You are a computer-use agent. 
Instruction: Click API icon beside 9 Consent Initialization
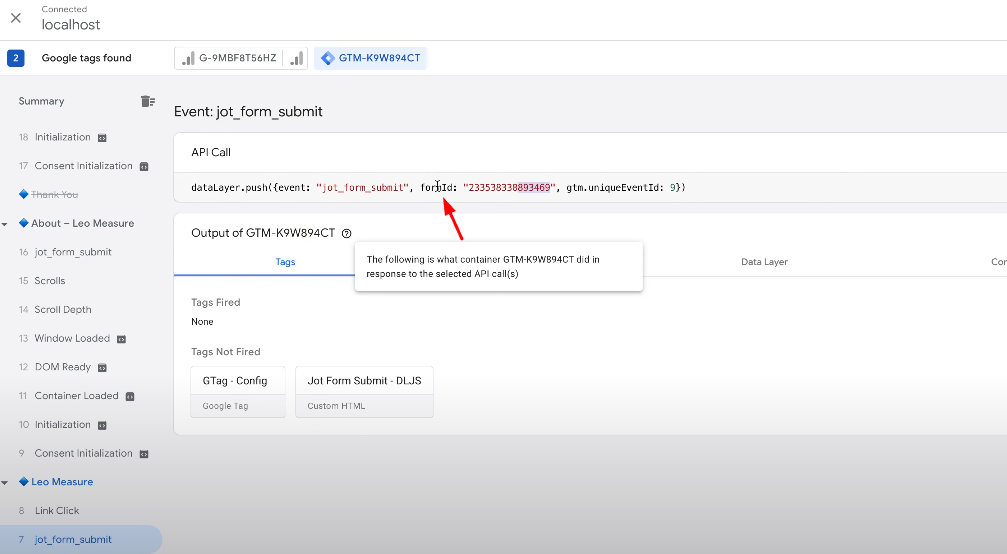pyautogui.click(x=144, y=454)
